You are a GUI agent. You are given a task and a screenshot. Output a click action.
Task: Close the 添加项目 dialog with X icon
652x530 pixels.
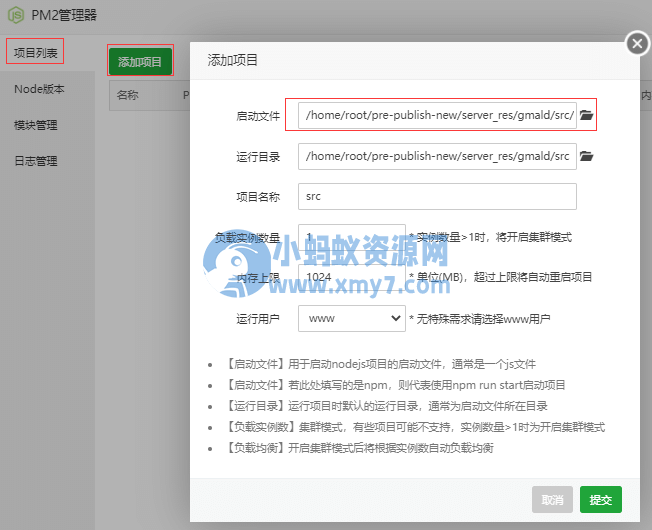637,44
